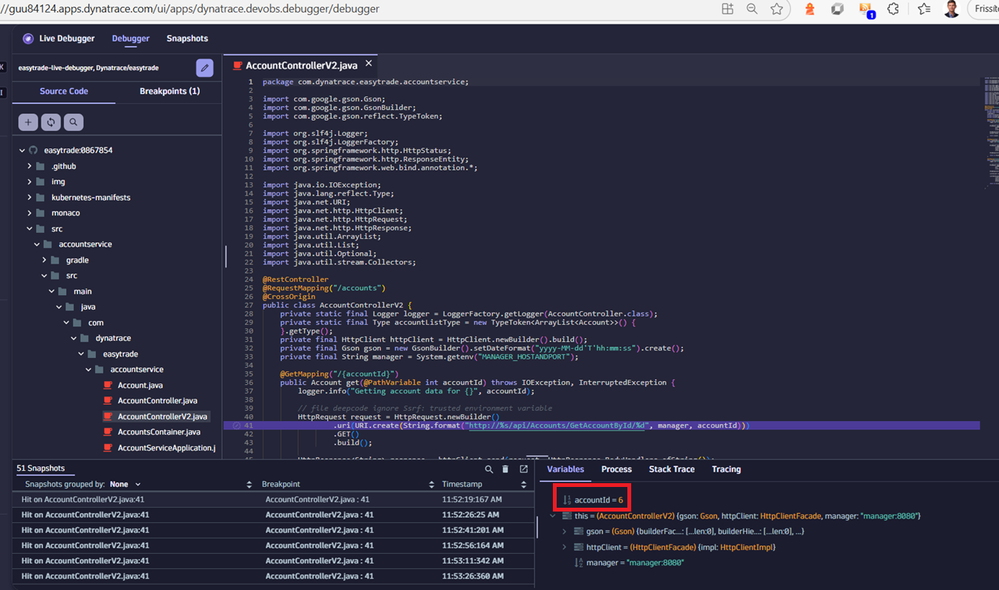The image size is (999, 590).
Task: Select the AccountControllerV2.java editor tab
Action: click(x=301, y=65)
